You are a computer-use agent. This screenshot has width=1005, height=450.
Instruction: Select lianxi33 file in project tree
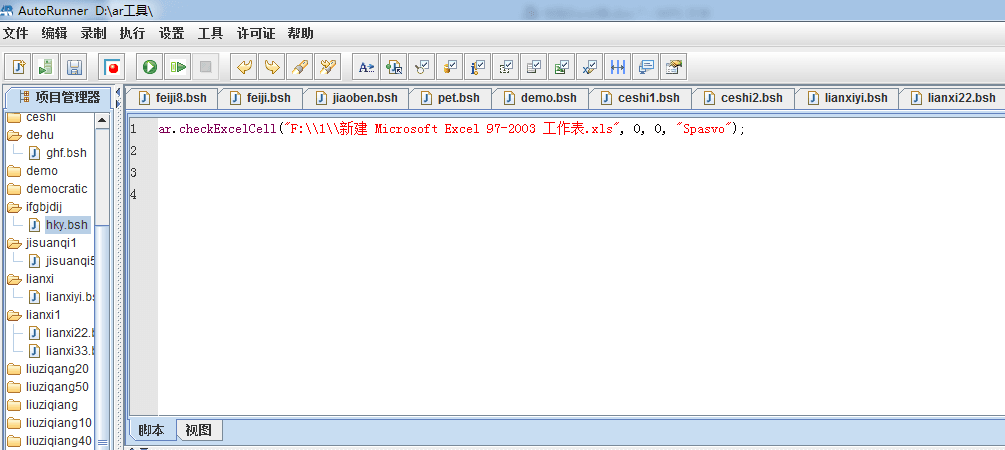[x=71, y=351]
